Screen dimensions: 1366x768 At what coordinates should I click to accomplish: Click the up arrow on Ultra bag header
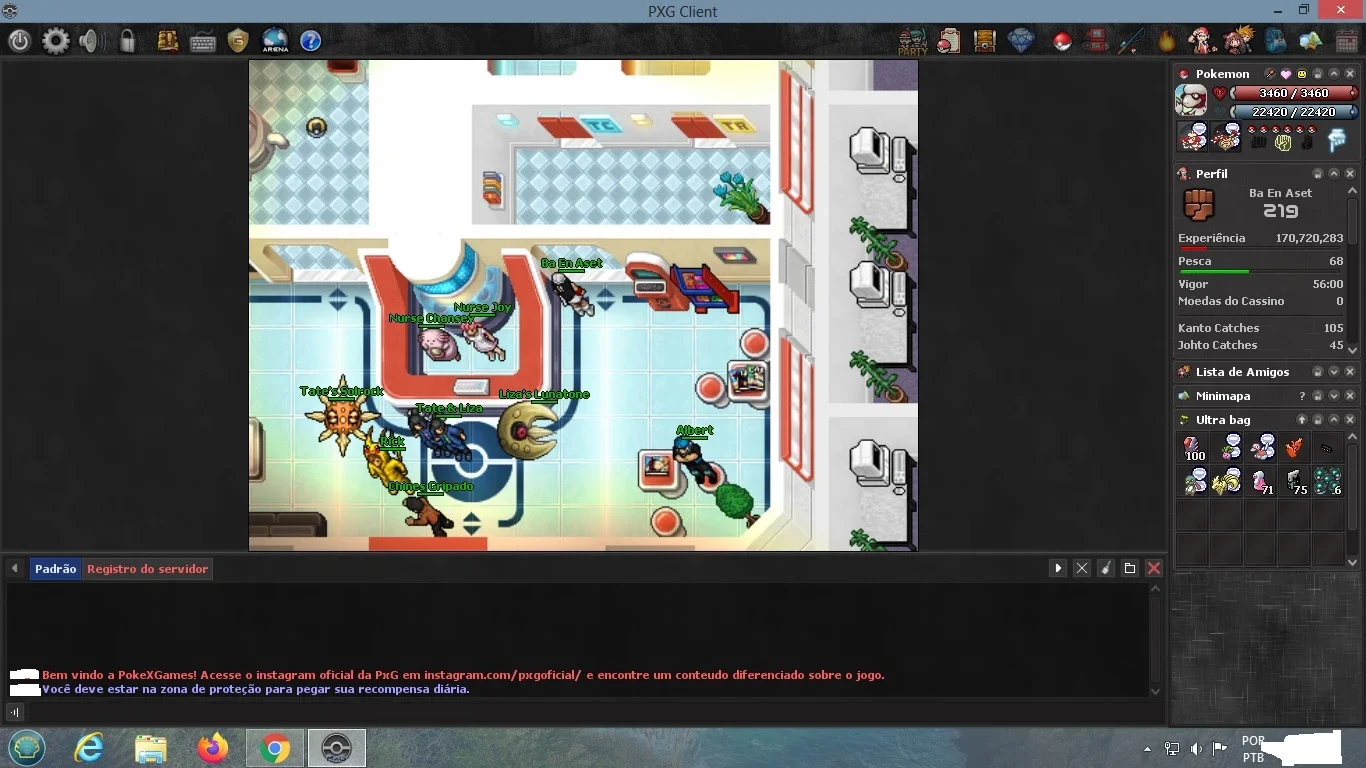(x=1302, y=420)
